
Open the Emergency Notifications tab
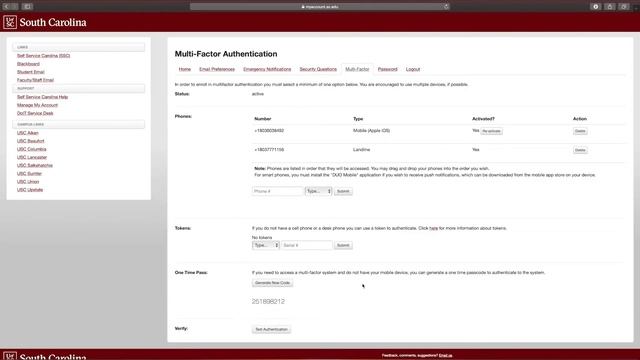tap(267, 69)
